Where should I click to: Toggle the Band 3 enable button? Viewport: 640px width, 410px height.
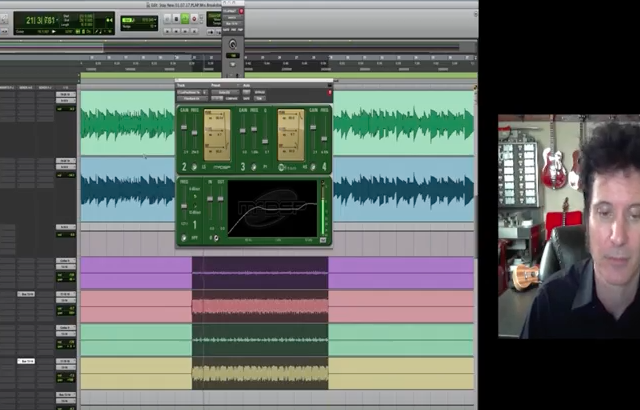coord(254,167)
